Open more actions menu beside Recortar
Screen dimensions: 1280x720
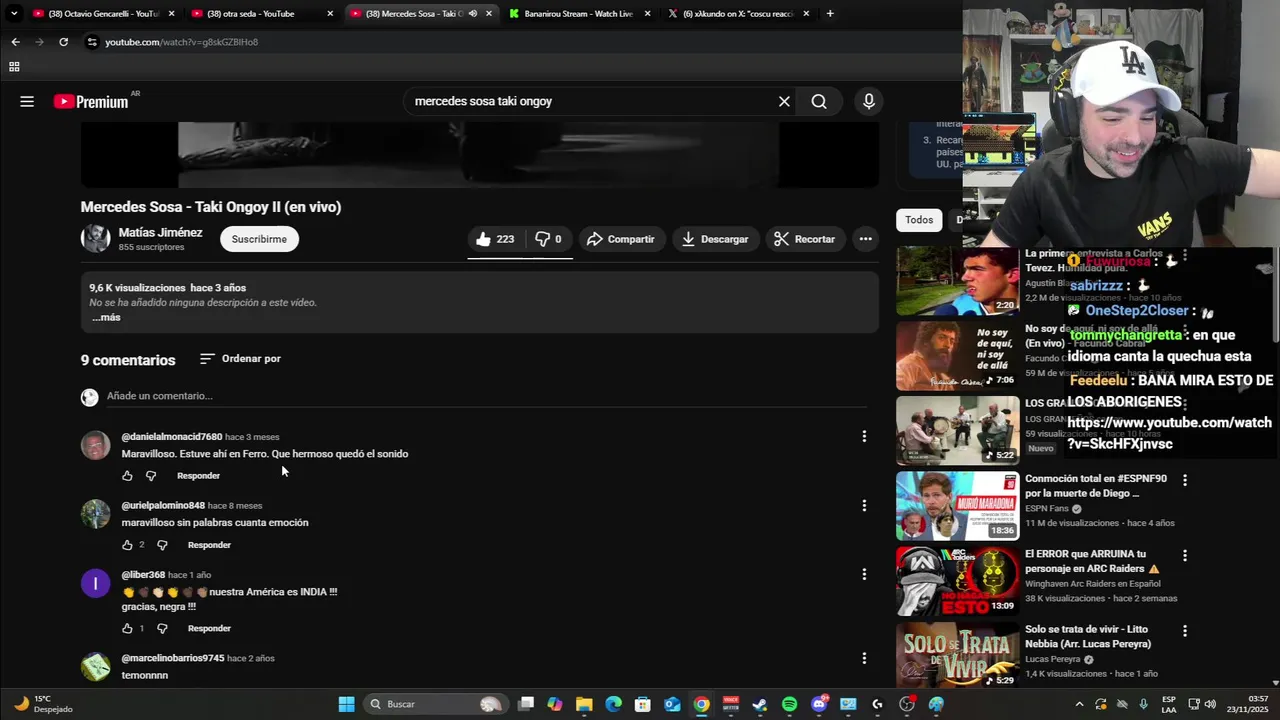coord(865,239)
